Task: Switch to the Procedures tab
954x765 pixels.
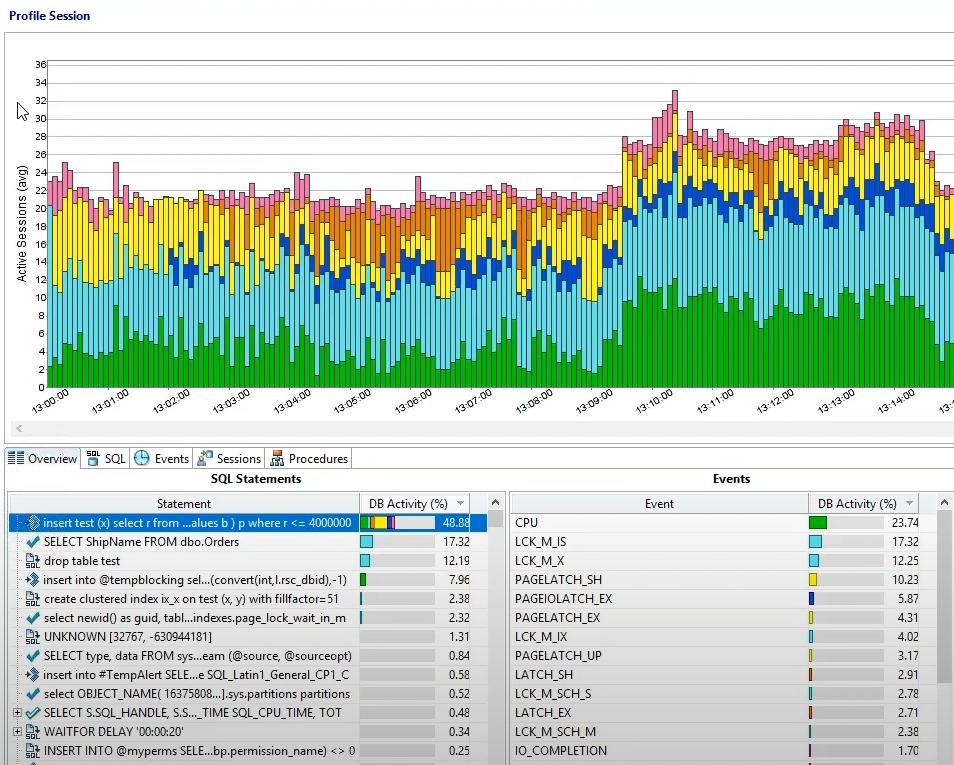Action: coord(309,458)
